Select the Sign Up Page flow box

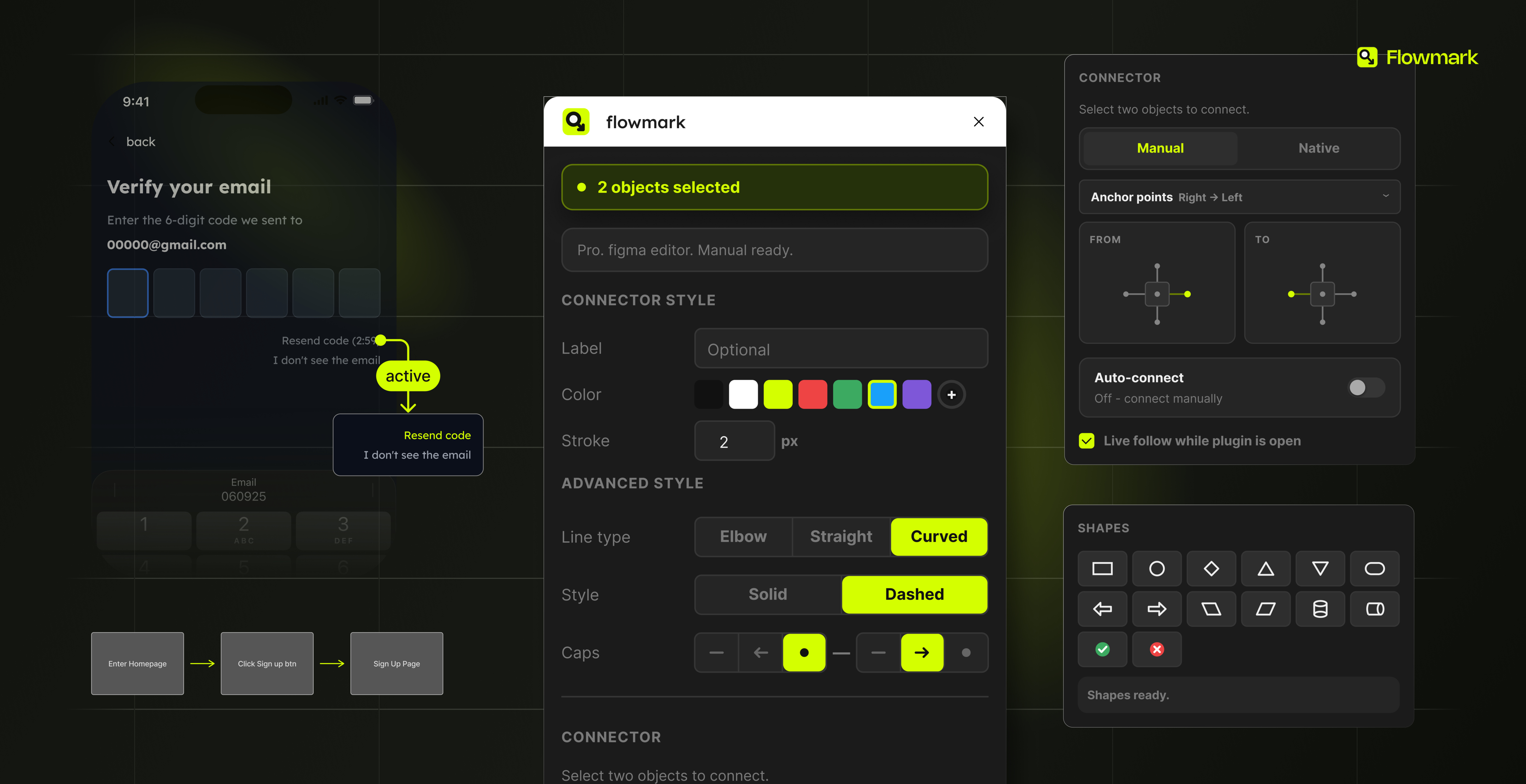coord(397,664)
